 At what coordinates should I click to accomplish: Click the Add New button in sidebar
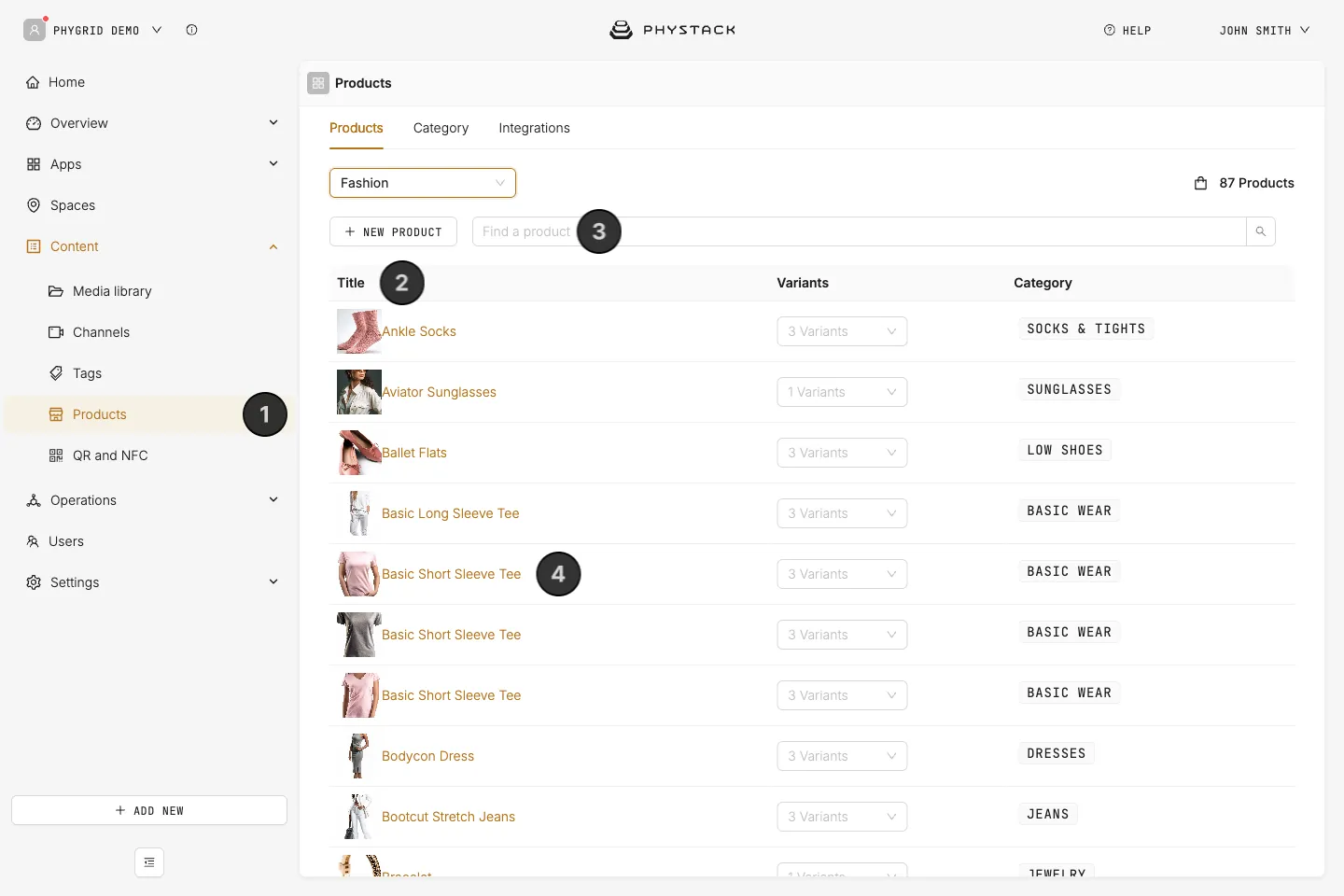[149, 810]
